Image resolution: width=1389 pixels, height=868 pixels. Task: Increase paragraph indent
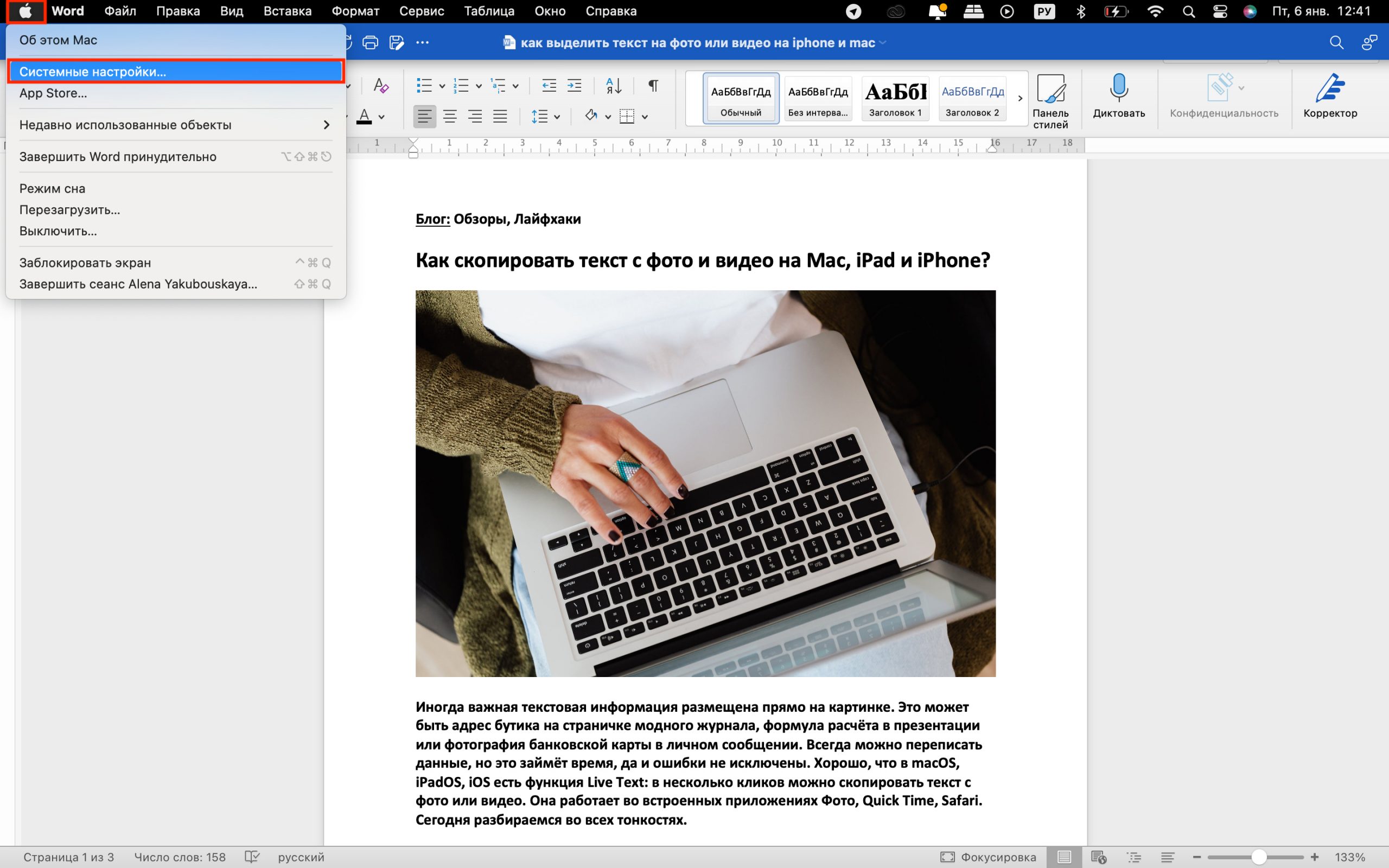(575, 86)
